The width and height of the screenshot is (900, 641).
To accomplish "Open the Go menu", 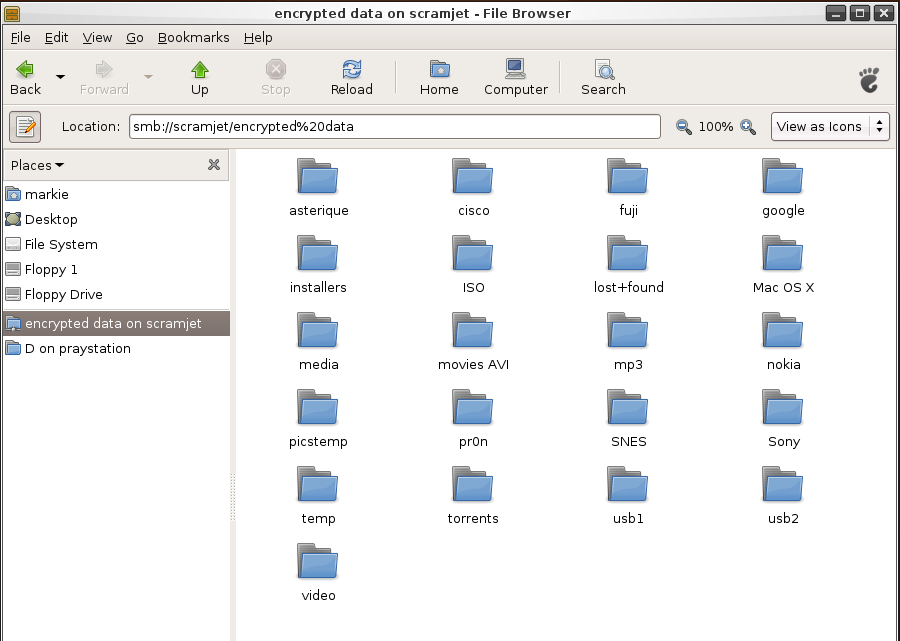I will (x=135, y=38).
